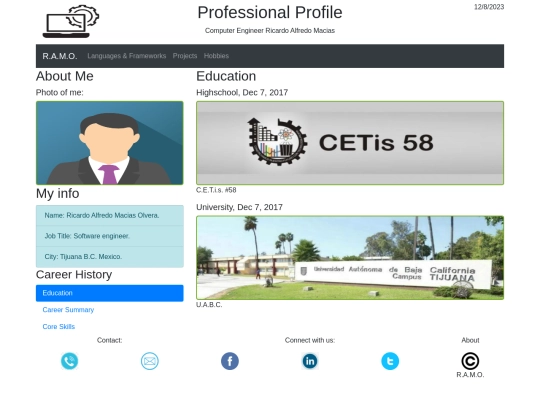Open the Hobbies menu item

click(216, 56)
